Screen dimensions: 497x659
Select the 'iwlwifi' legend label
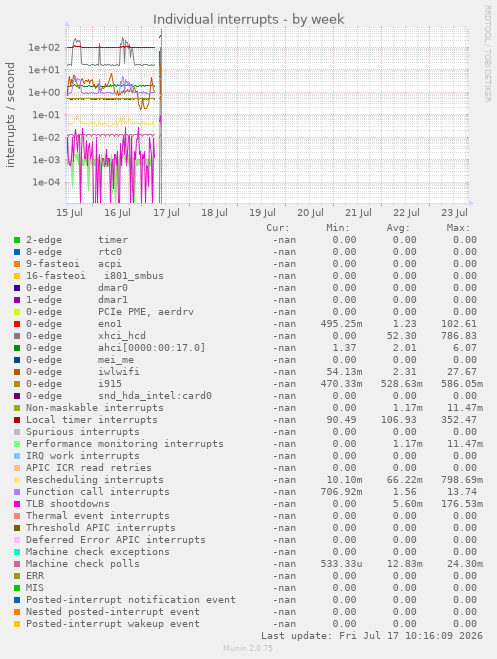(119, 372)
